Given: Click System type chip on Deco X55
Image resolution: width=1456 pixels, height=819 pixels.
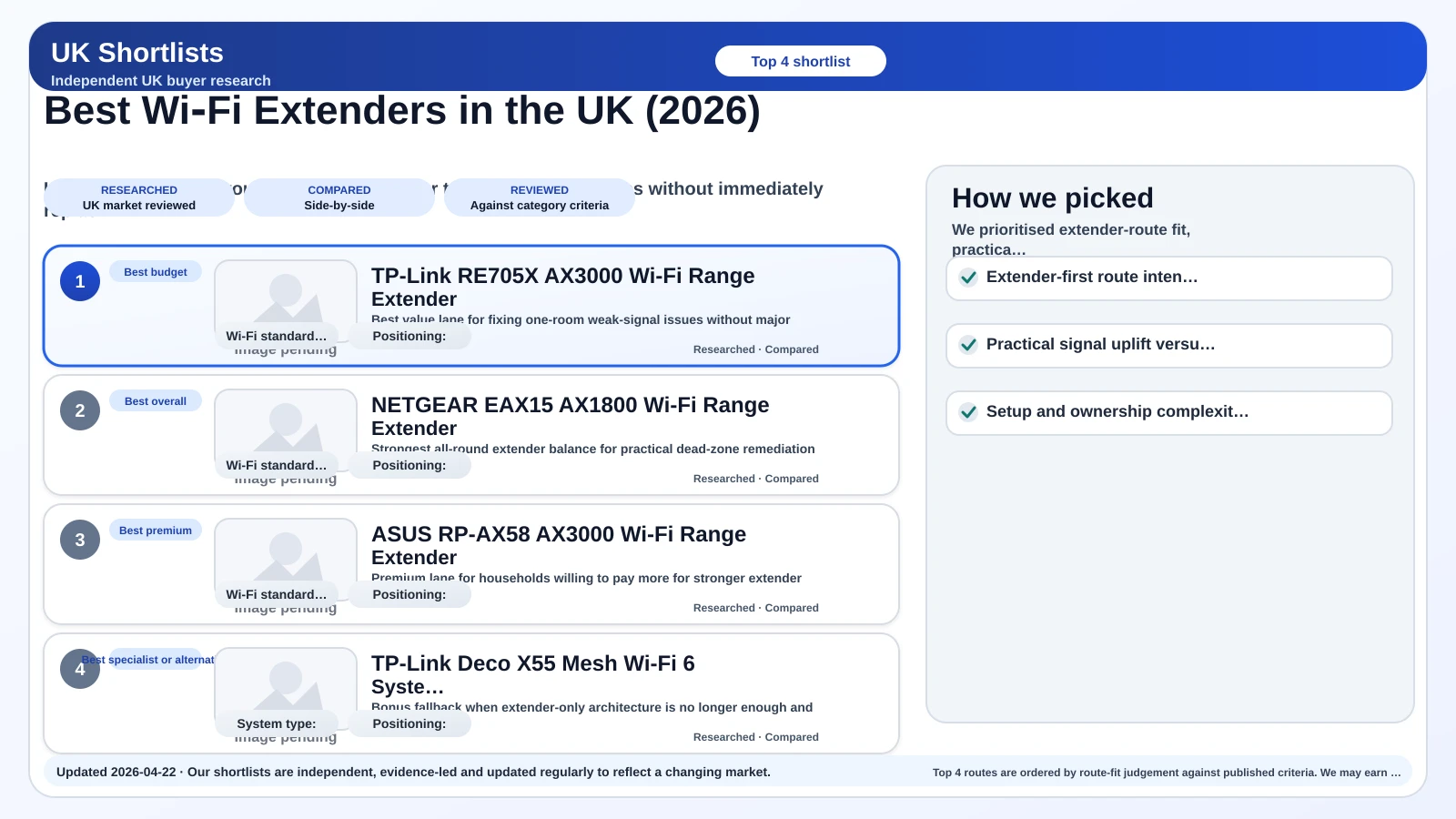Looking at the screenshot, I should coord(277,723).
